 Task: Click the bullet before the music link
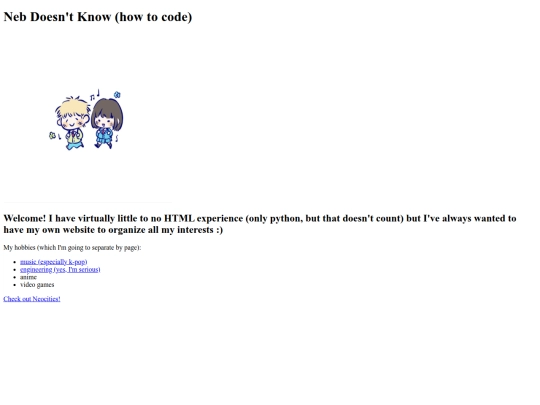[x=14, y=262]
